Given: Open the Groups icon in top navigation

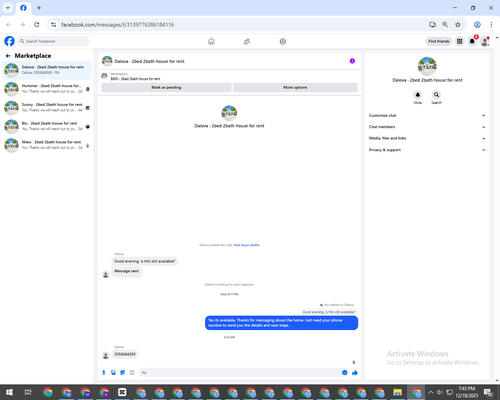Looking at the screenshot, I should click(x=283, y=41).
